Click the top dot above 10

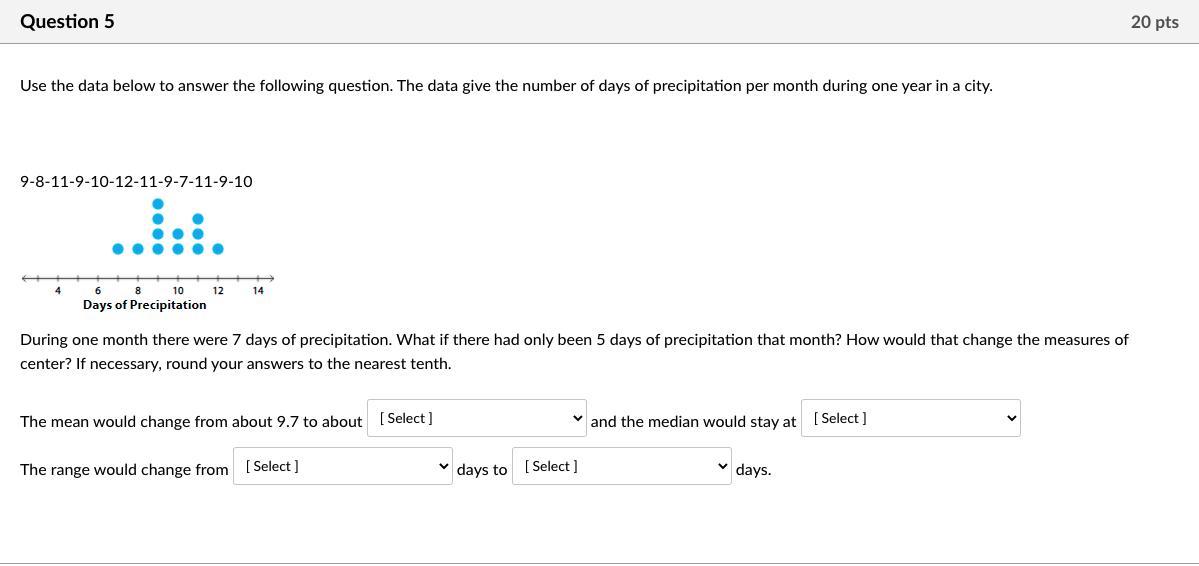pyautogui.click(x=178, y=234)
